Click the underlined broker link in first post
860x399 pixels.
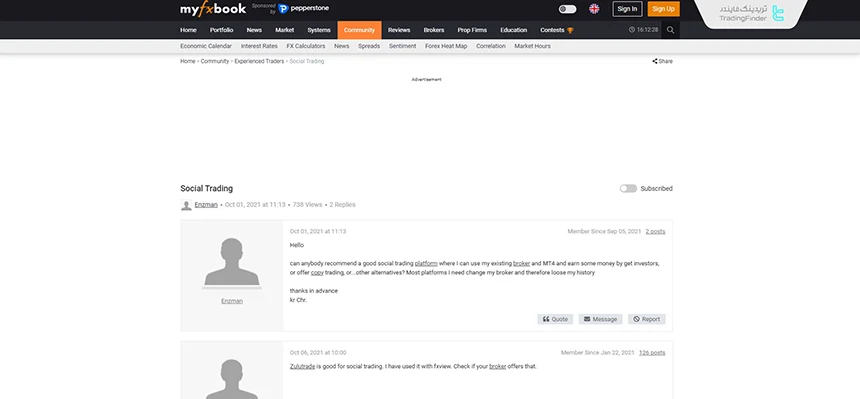tap(521, 263)
